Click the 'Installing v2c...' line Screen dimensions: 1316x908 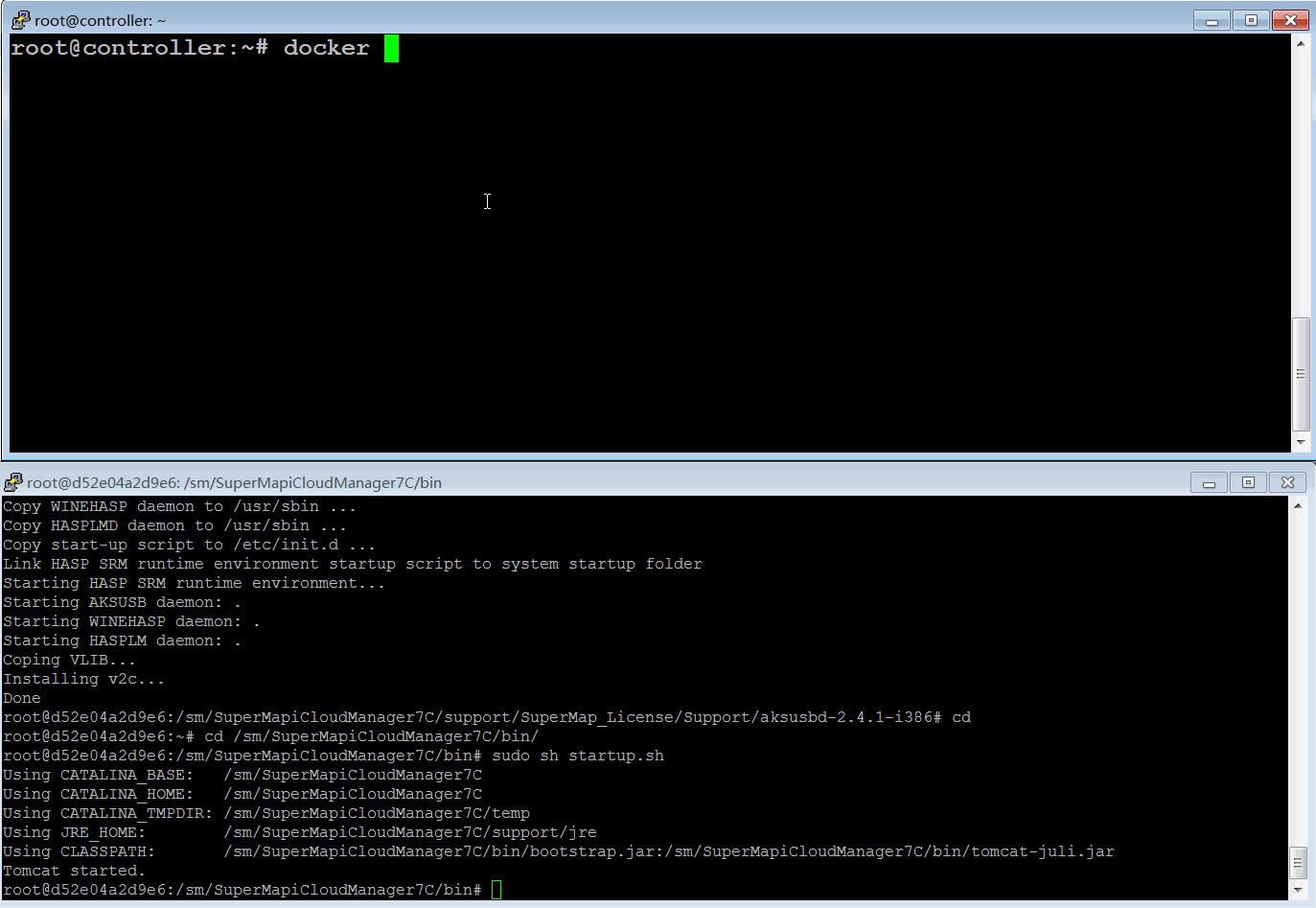tap(83, 679)
